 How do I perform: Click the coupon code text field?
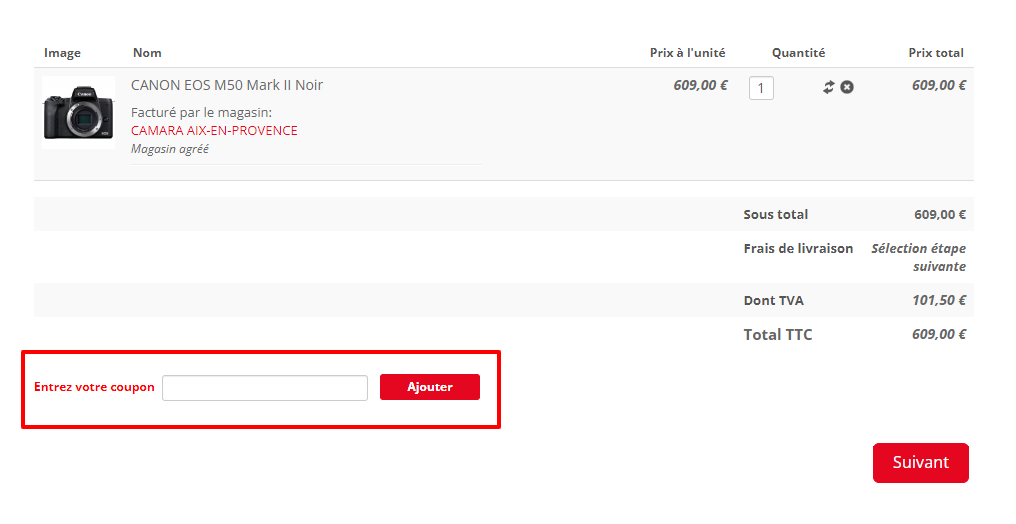pyautogui.click(x=265, y=388)
